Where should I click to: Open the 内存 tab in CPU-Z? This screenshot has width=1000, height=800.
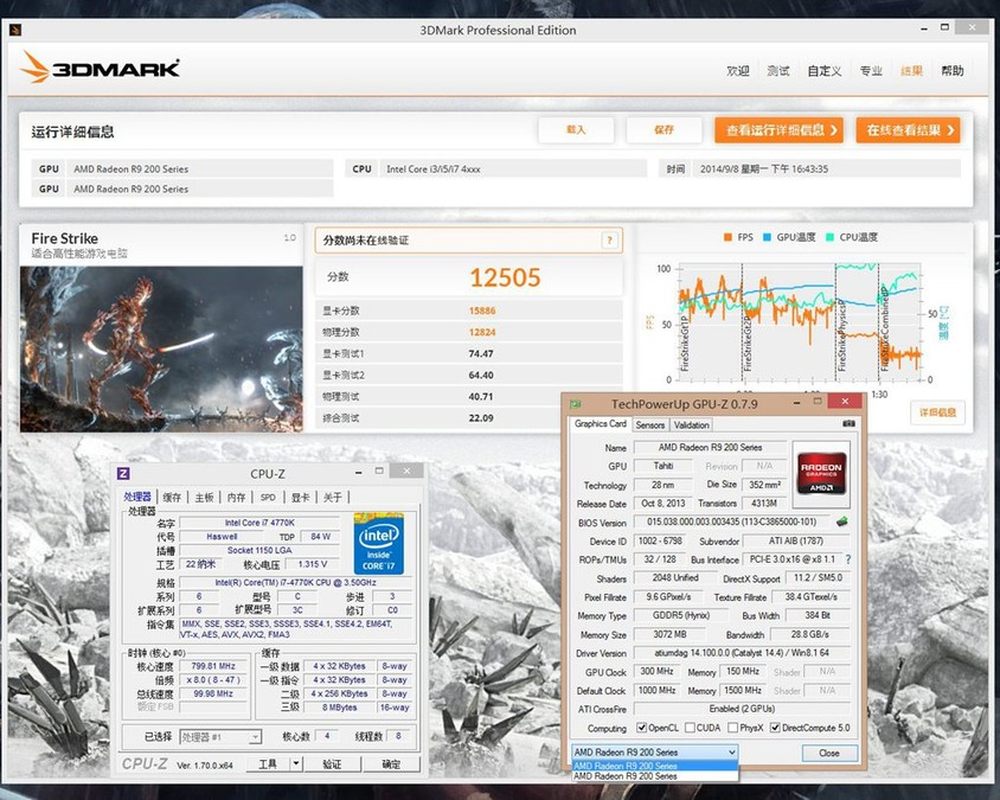[x=236, y=497]
